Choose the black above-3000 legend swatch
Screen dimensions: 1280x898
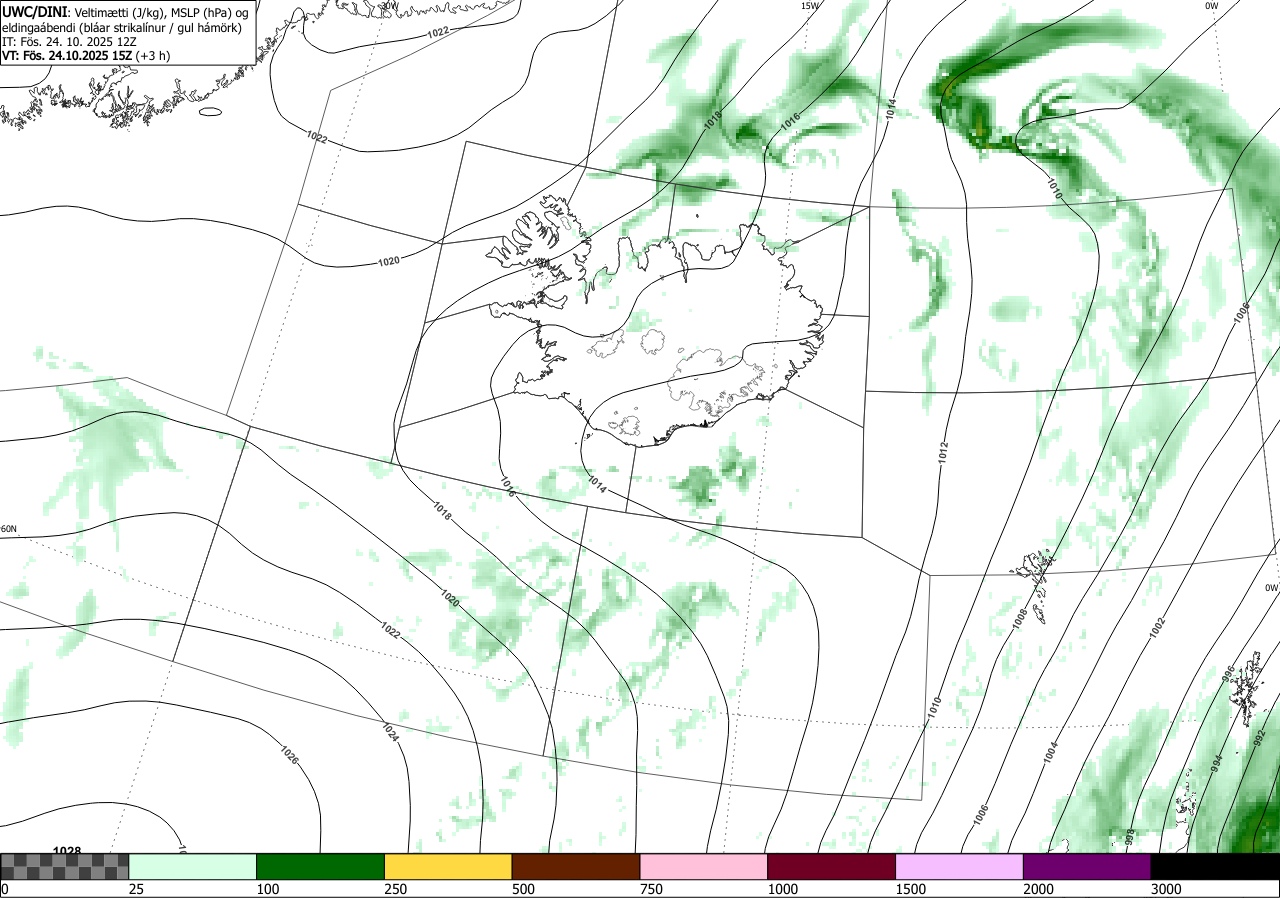pos(1215,867)
